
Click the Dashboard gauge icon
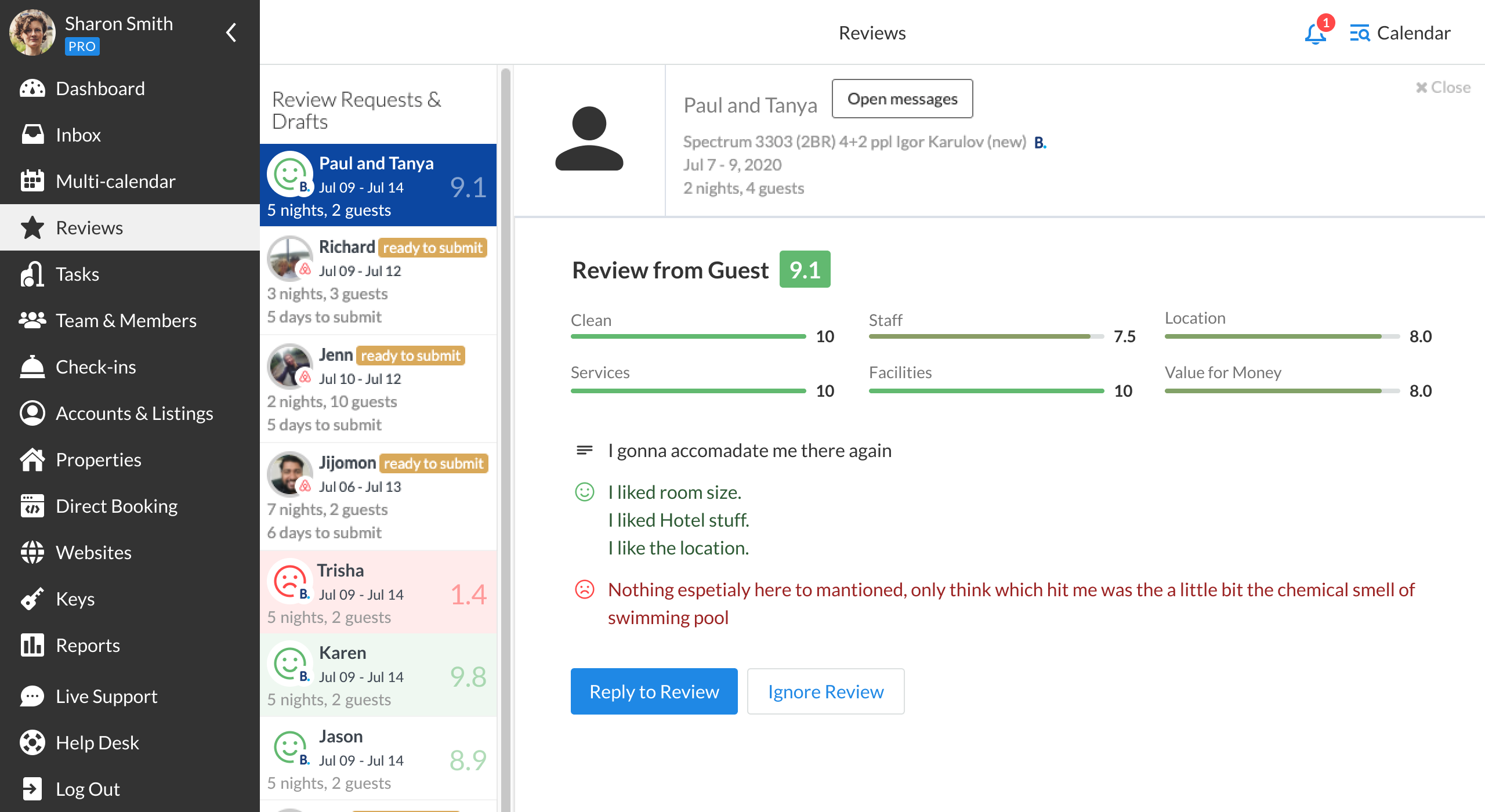point(32,89)
